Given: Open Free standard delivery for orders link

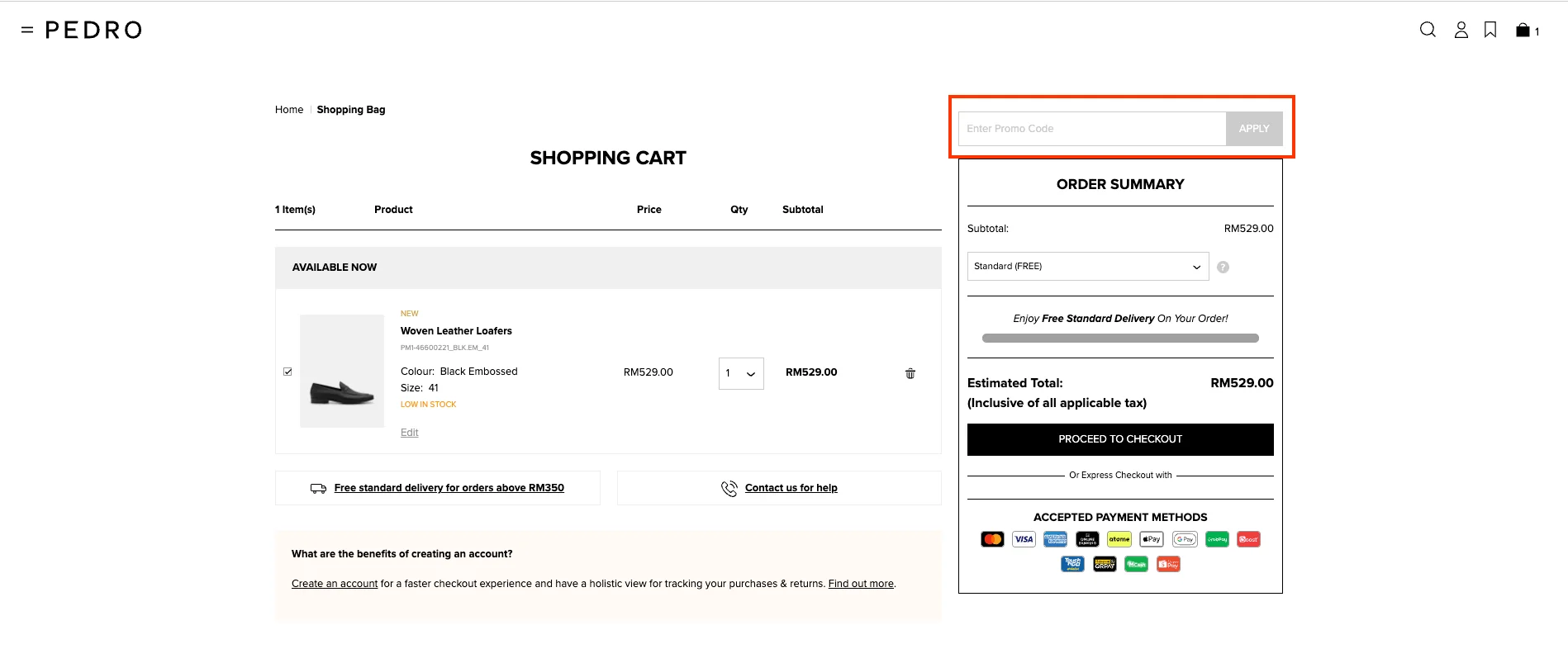Looking at the screenshot, I should click(x=449, y=488).
